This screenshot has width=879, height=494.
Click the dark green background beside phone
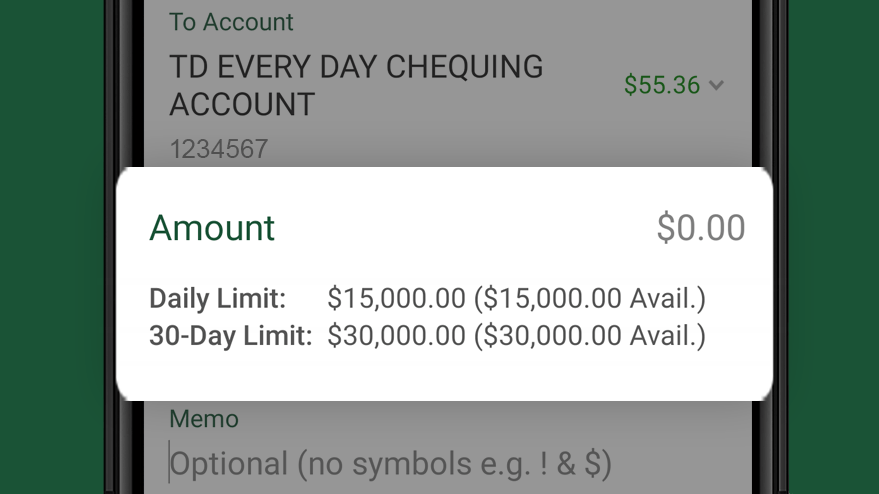pos(52,247)
